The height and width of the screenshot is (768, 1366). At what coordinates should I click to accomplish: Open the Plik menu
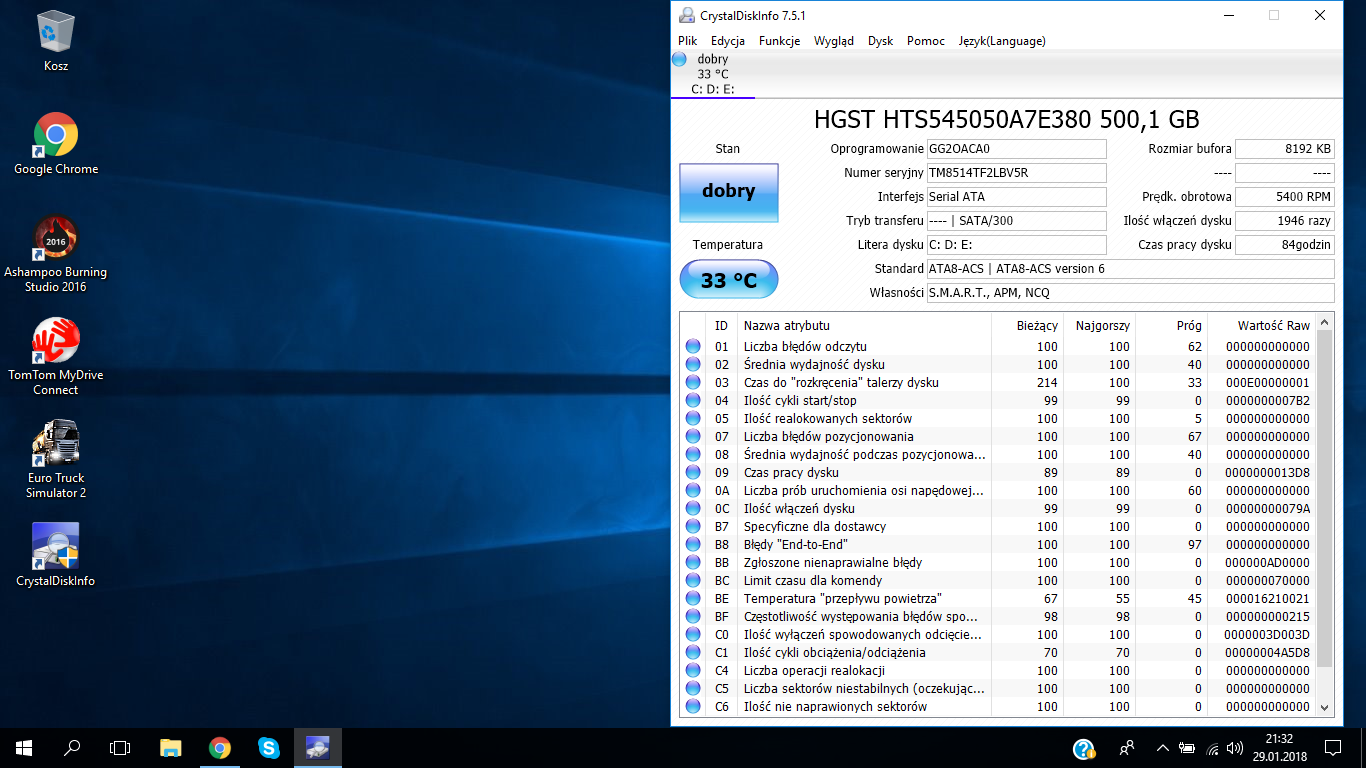pyautogui.click(x=688, y=41)
